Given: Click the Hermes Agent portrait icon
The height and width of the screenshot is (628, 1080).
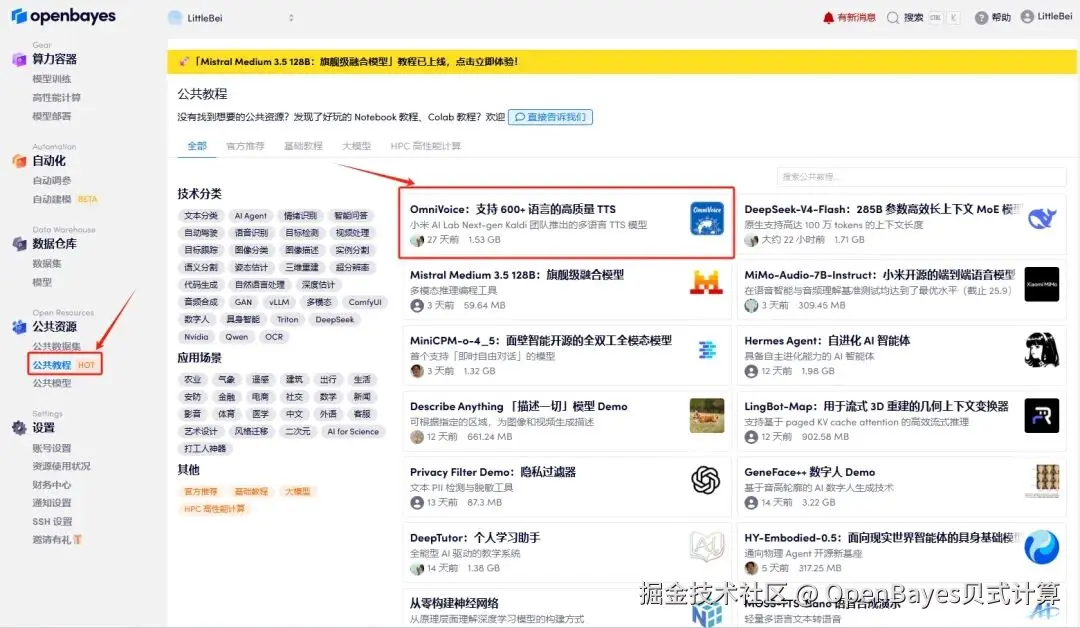Looking at the screenshot, I should (x=1041, y=350).
